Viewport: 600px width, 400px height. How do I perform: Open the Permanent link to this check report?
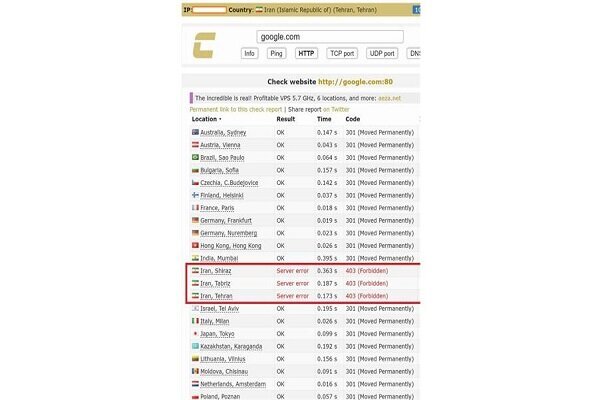click(x=236, y=109)
